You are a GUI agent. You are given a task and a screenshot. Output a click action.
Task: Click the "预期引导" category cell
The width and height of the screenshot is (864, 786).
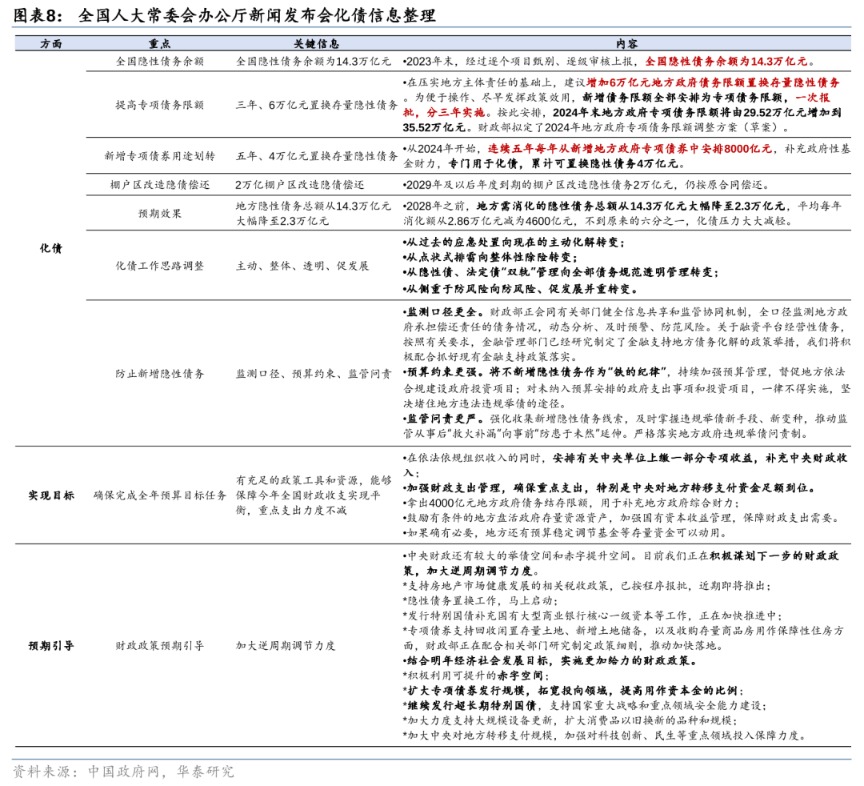click(x=50, y=646)
